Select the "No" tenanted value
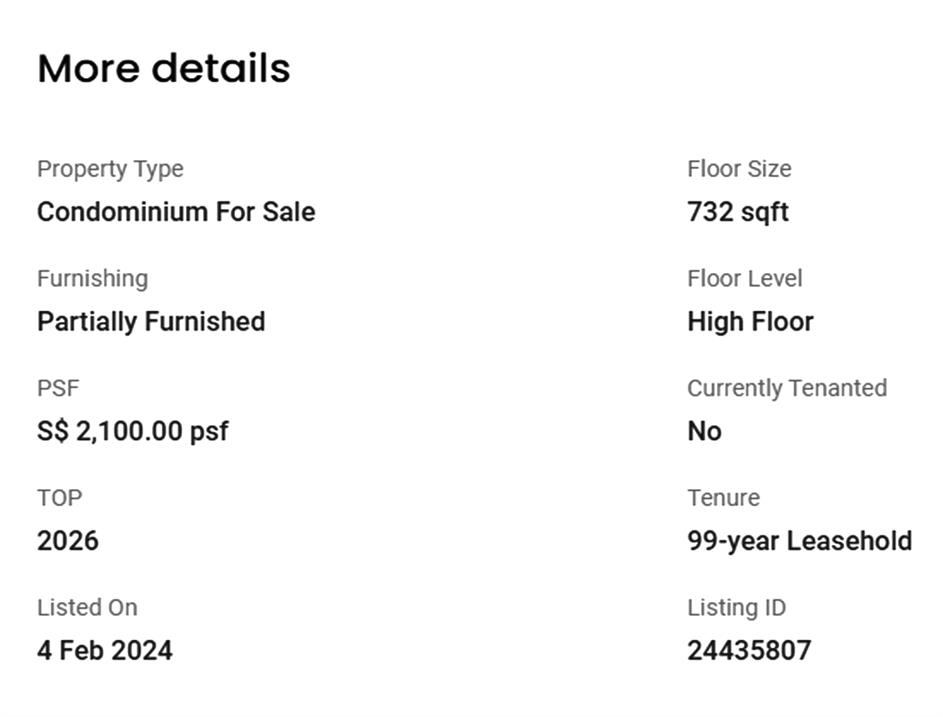This screenshot has height=717, width=943. 704,432
